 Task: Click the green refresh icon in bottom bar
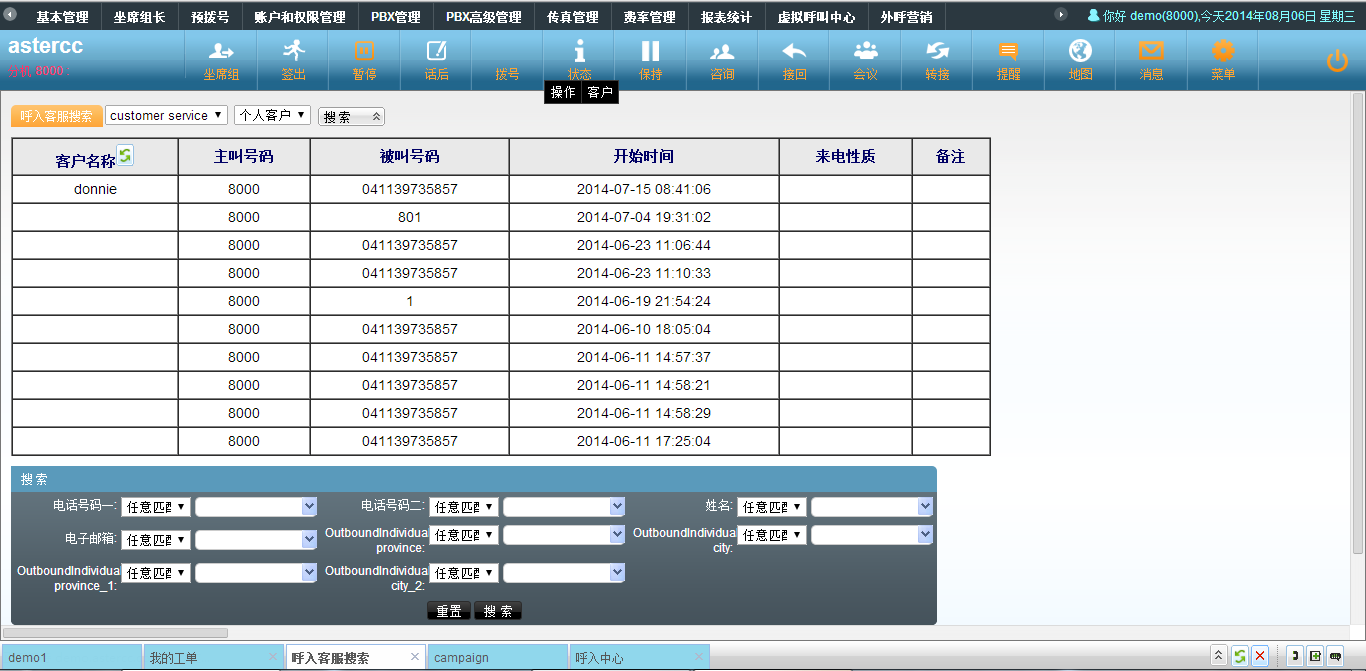point(1239,656)
